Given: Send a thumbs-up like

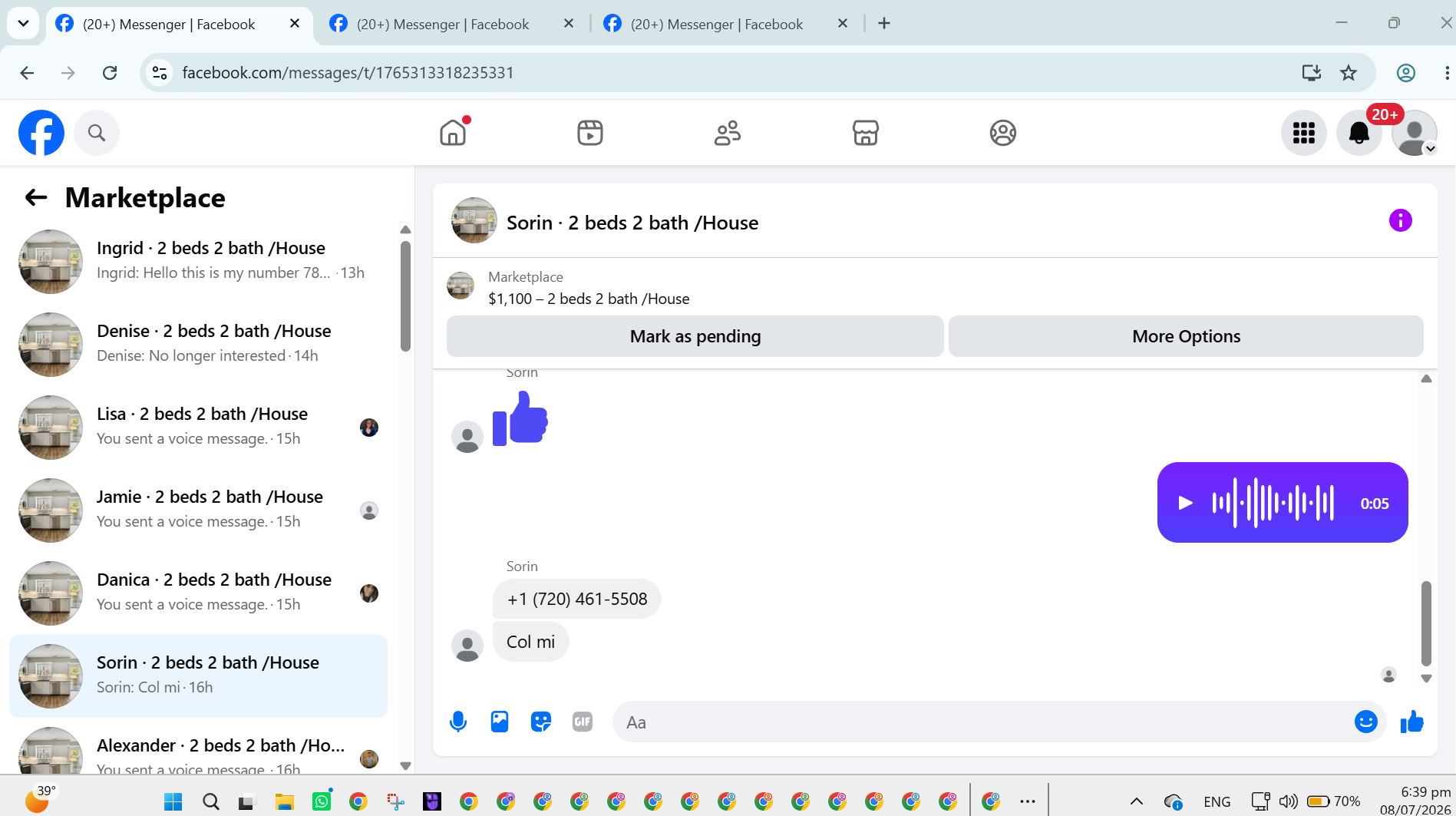Looking at the screenshot, I should [1411, 722].
